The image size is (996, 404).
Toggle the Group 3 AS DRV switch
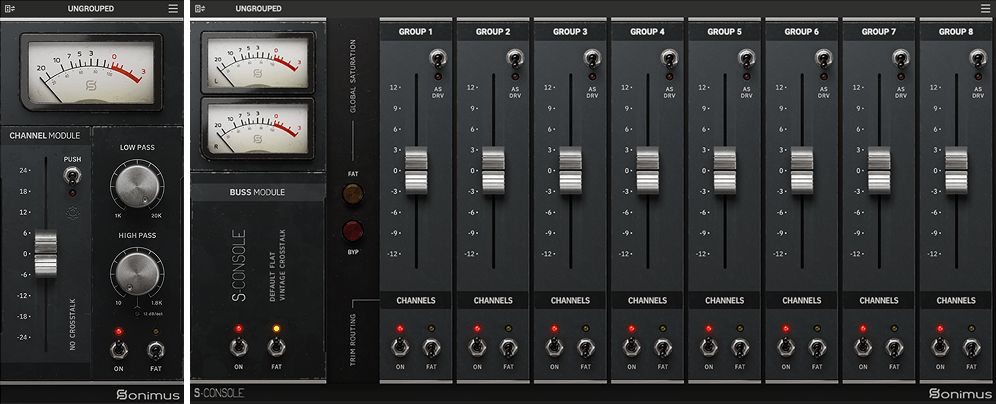click(591, 59)
